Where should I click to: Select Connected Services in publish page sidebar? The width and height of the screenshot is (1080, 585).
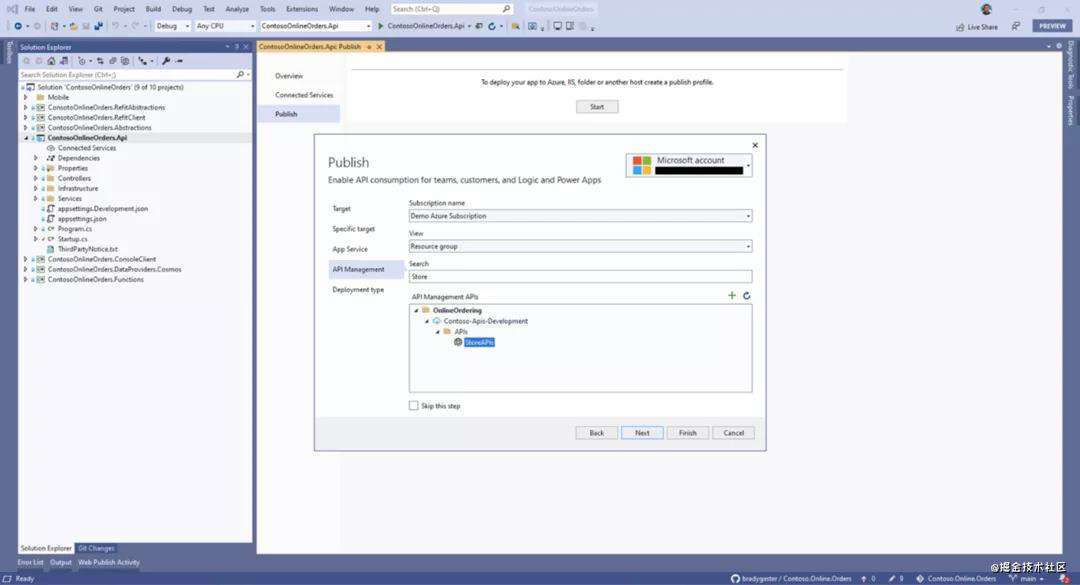[304, 95]
